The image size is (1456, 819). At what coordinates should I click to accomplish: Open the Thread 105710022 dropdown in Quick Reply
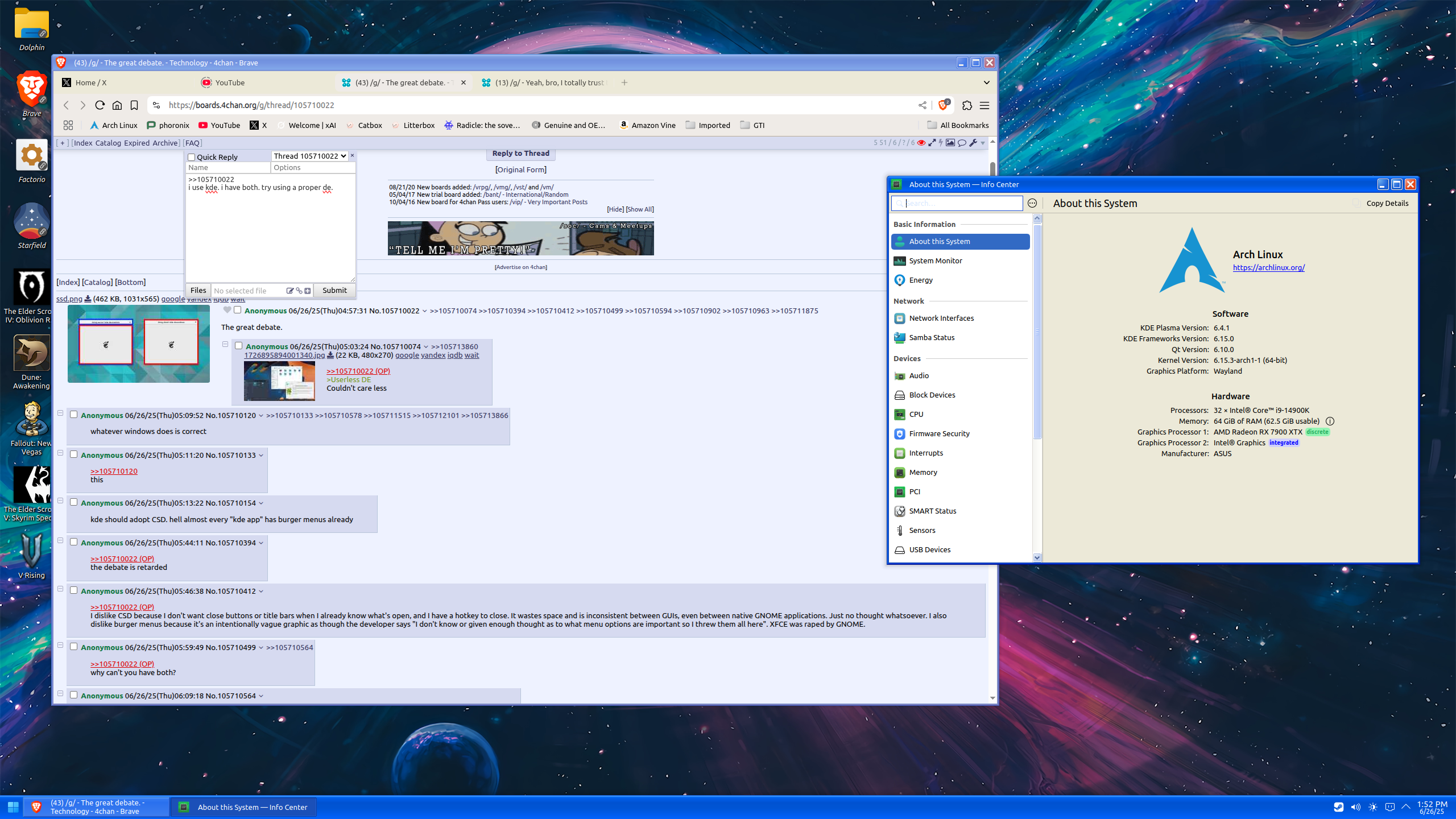pos(310,156)
